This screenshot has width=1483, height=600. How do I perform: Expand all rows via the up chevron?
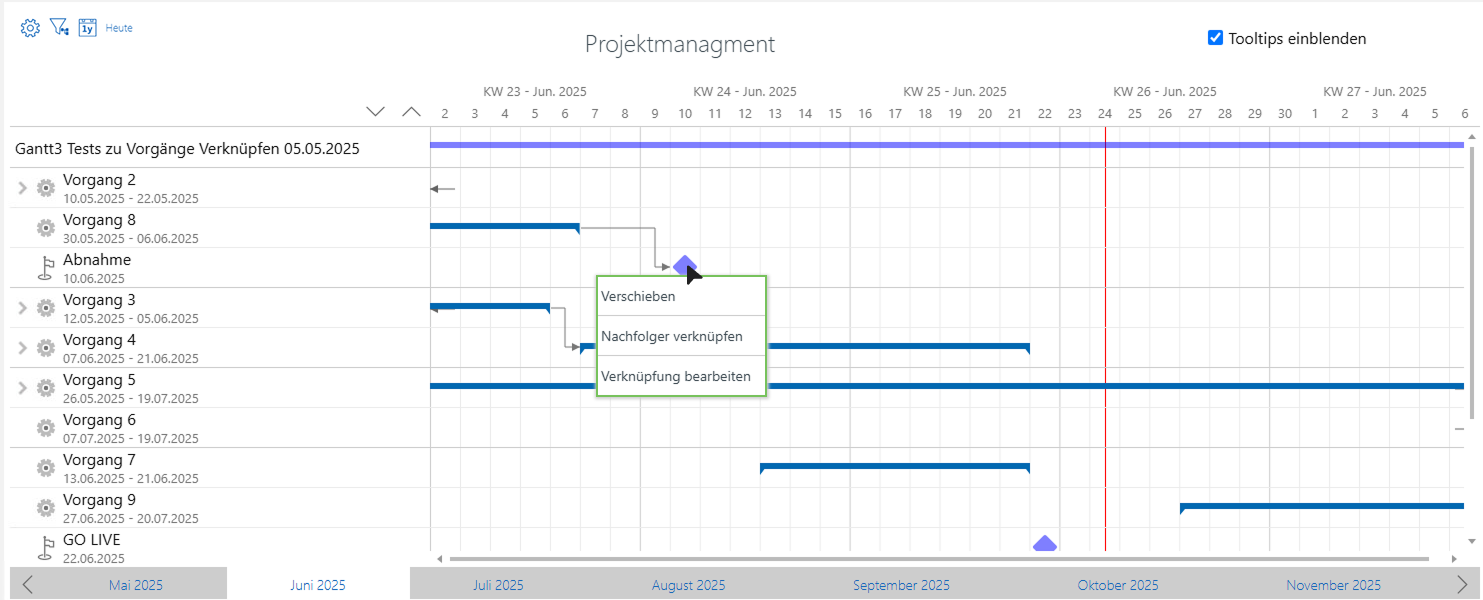411,111
